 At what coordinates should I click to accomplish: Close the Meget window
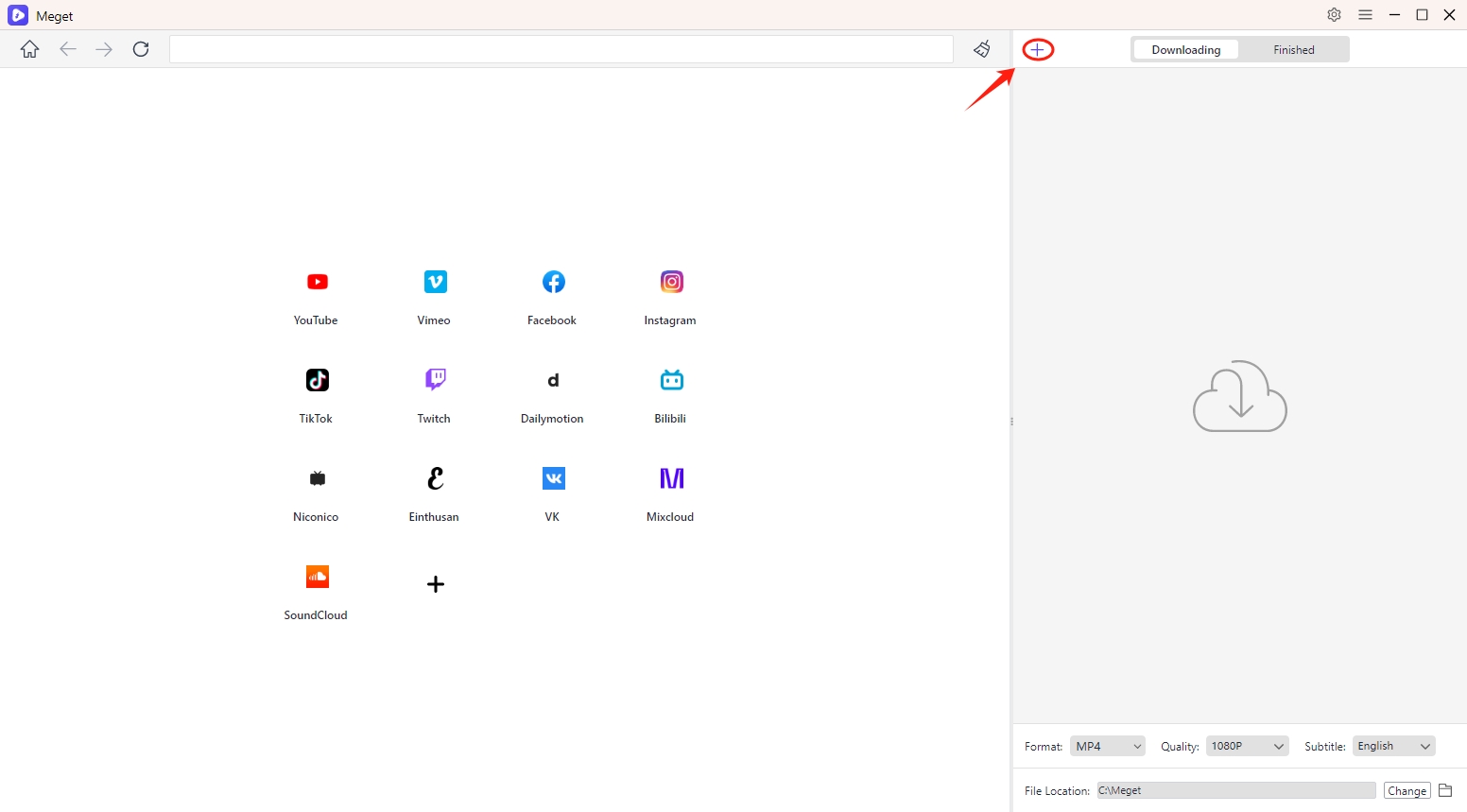(1450, 15)
